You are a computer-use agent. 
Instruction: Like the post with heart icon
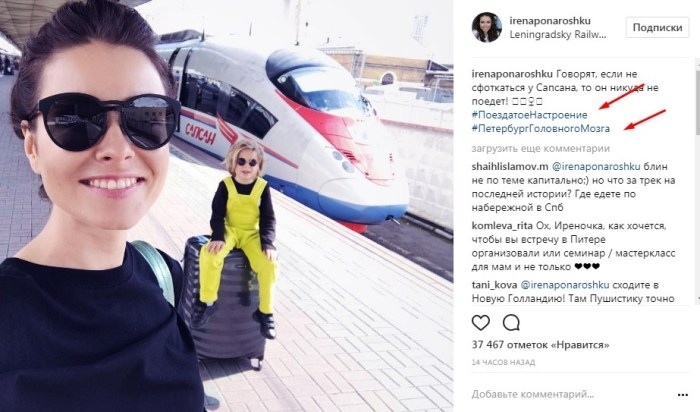(481, 323)
